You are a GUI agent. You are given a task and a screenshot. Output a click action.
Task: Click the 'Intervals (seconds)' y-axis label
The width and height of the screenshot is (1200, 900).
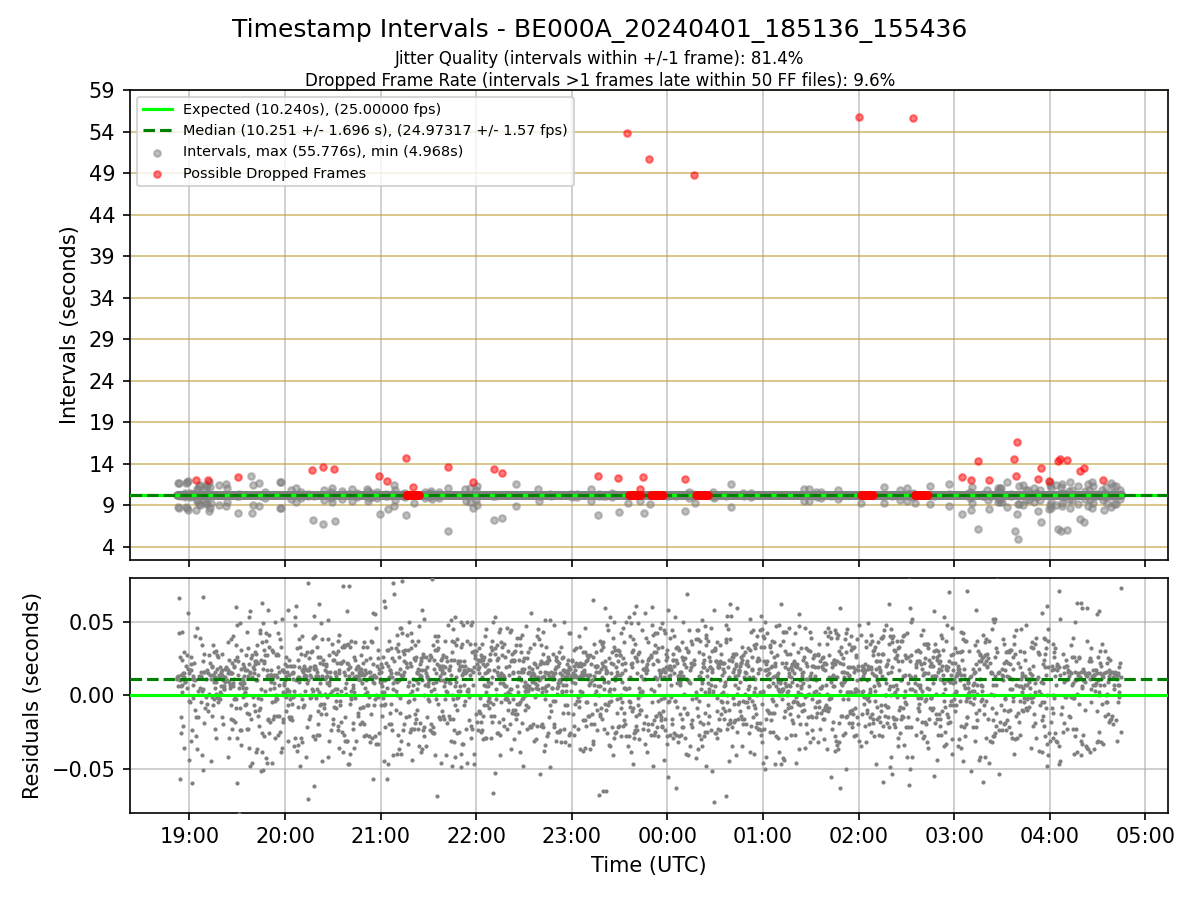(x=68, y=325)
